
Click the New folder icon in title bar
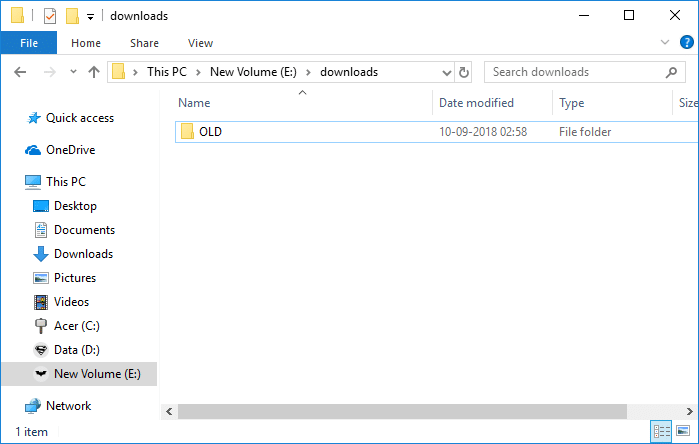pos(72,16)
